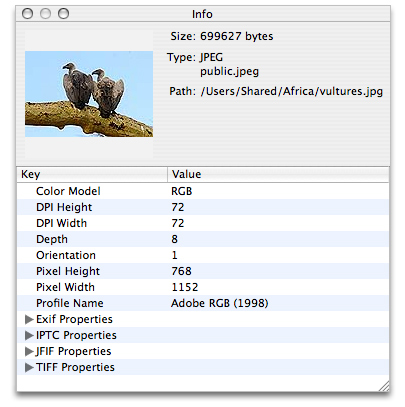Expand the Exif Properties disclosure triangle
405x407 pixels.
(29, 319)
